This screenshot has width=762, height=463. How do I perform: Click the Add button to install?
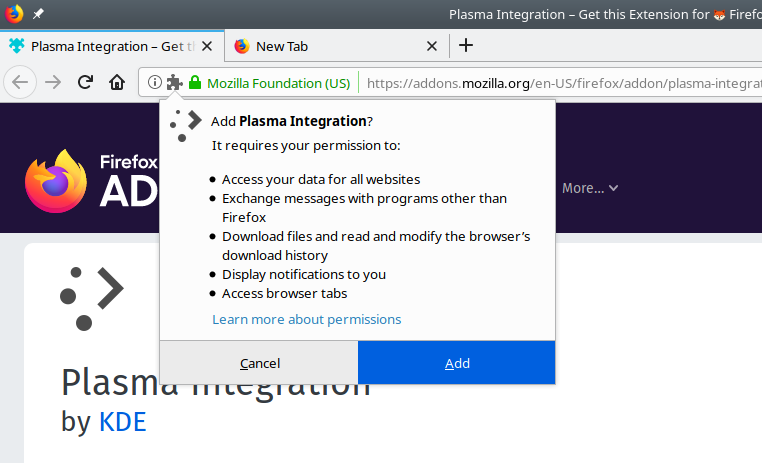pos(457,363)
